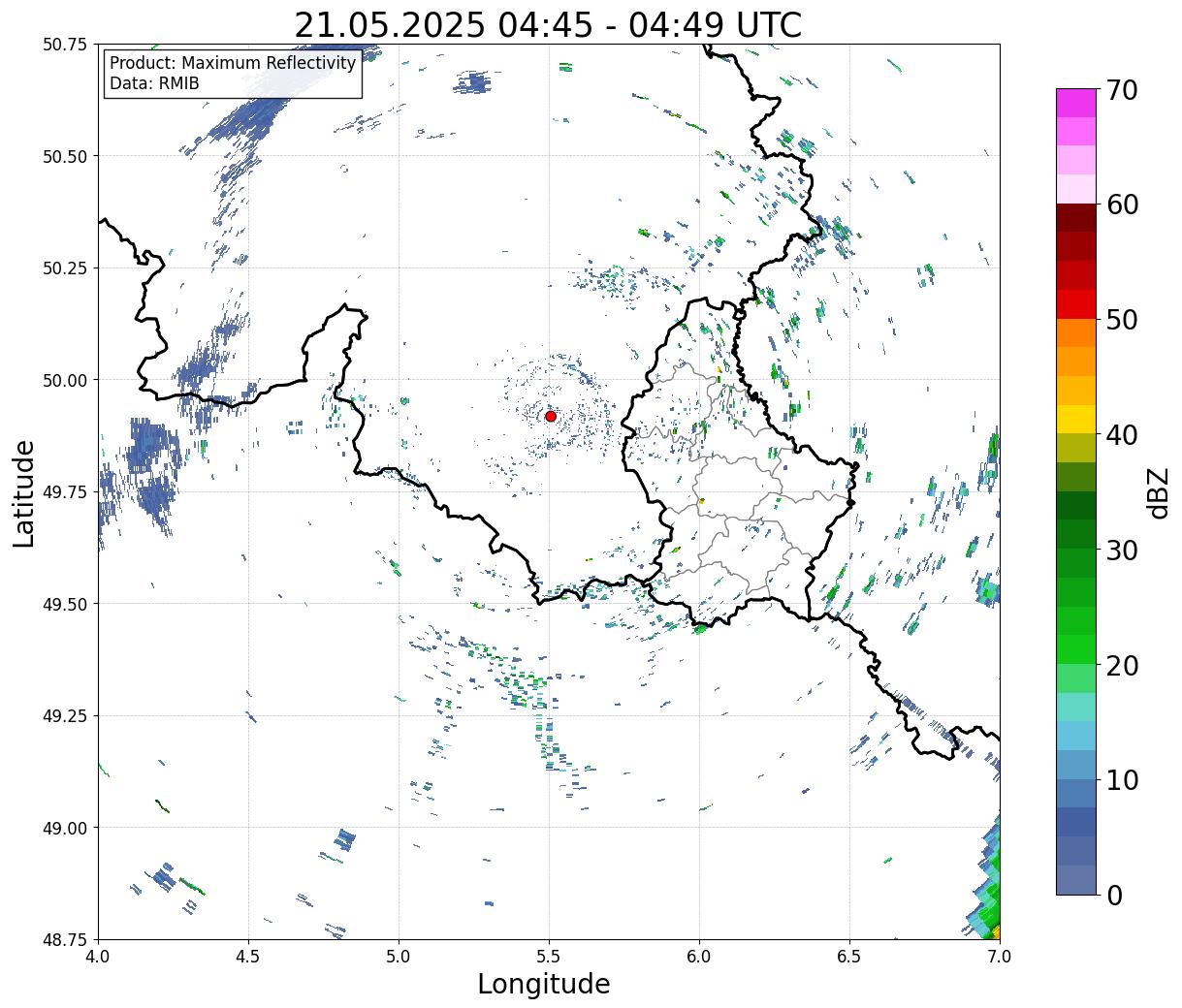Click the bright red colorbar segment below 60
Screen dimensions: 1182x1008
(x=1076, y=304)
